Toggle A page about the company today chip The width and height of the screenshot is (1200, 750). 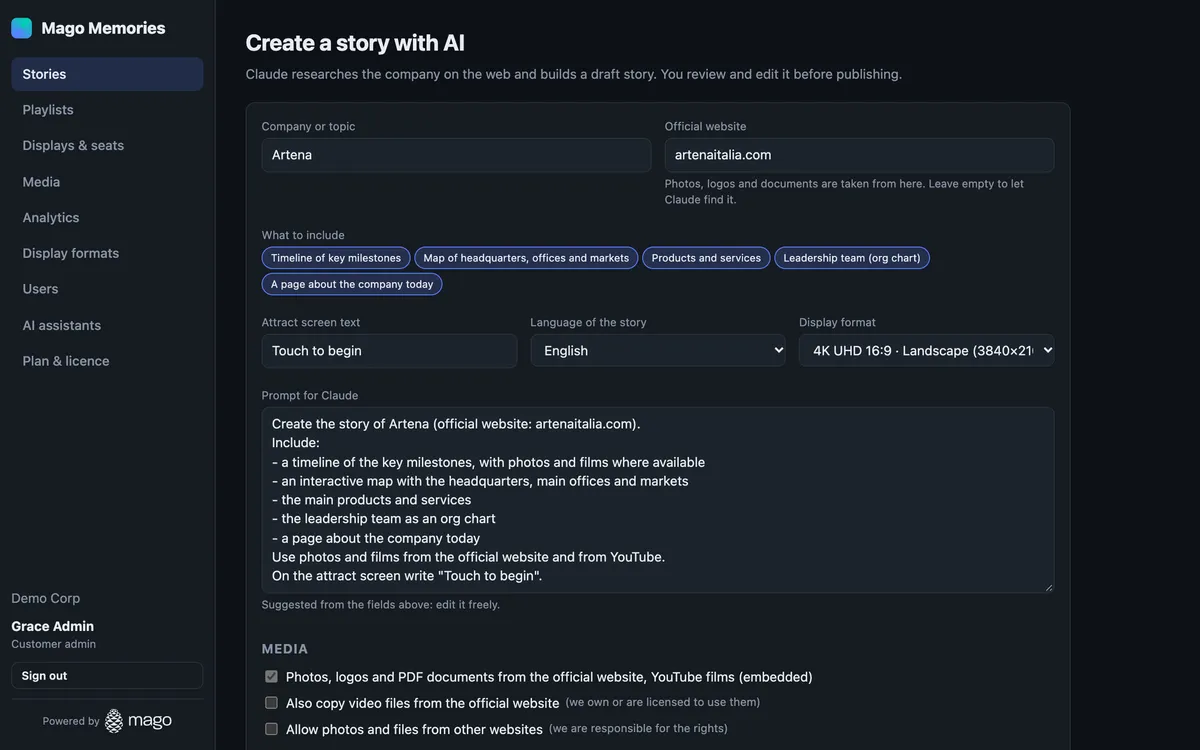[352, 284]
